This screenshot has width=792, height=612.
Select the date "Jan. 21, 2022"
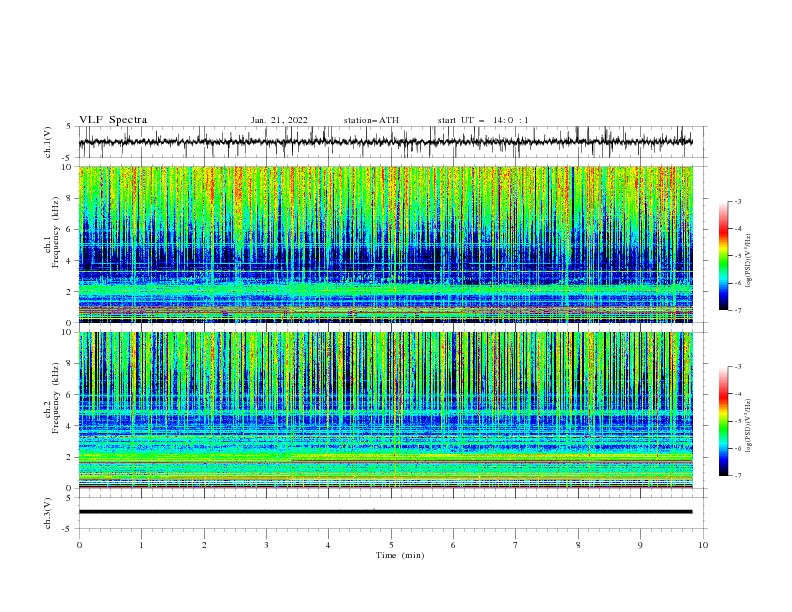click(x=279, y=120)
